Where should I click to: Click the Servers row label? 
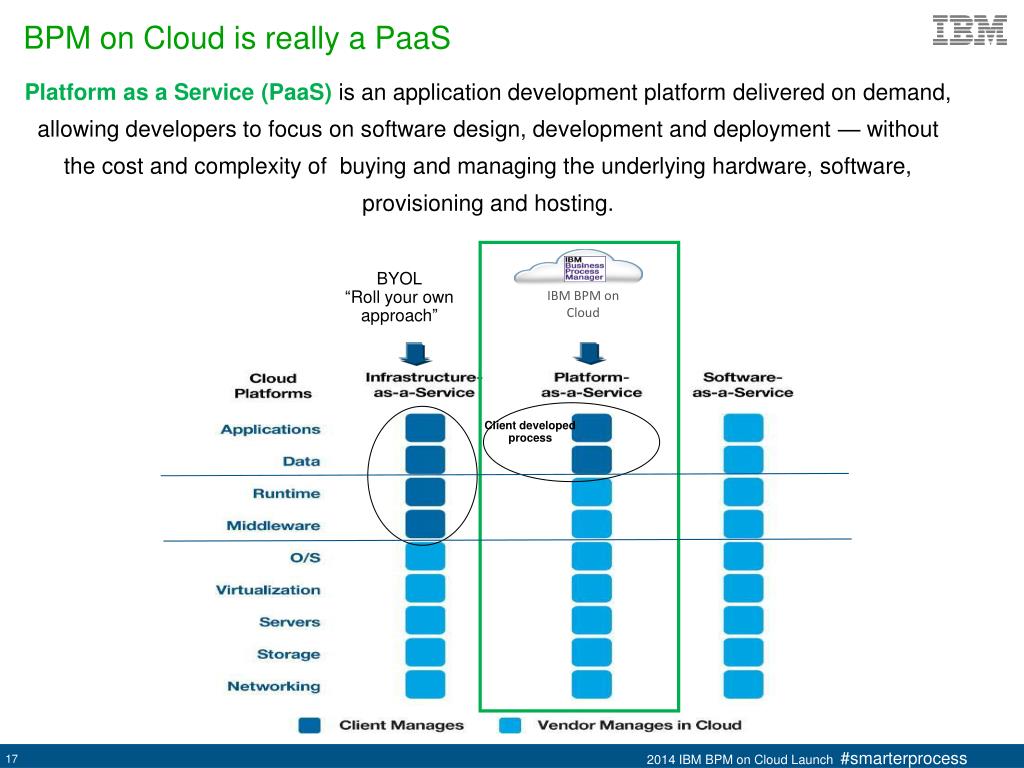click(289, 622)
